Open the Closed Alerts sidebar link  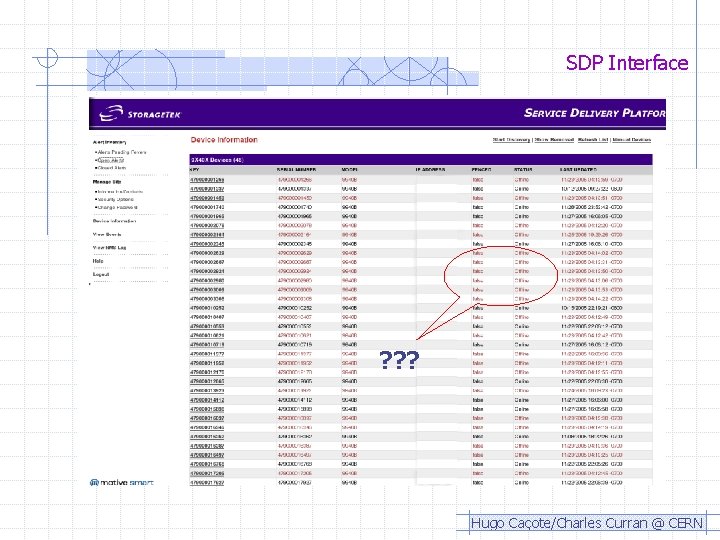(111, 168)
